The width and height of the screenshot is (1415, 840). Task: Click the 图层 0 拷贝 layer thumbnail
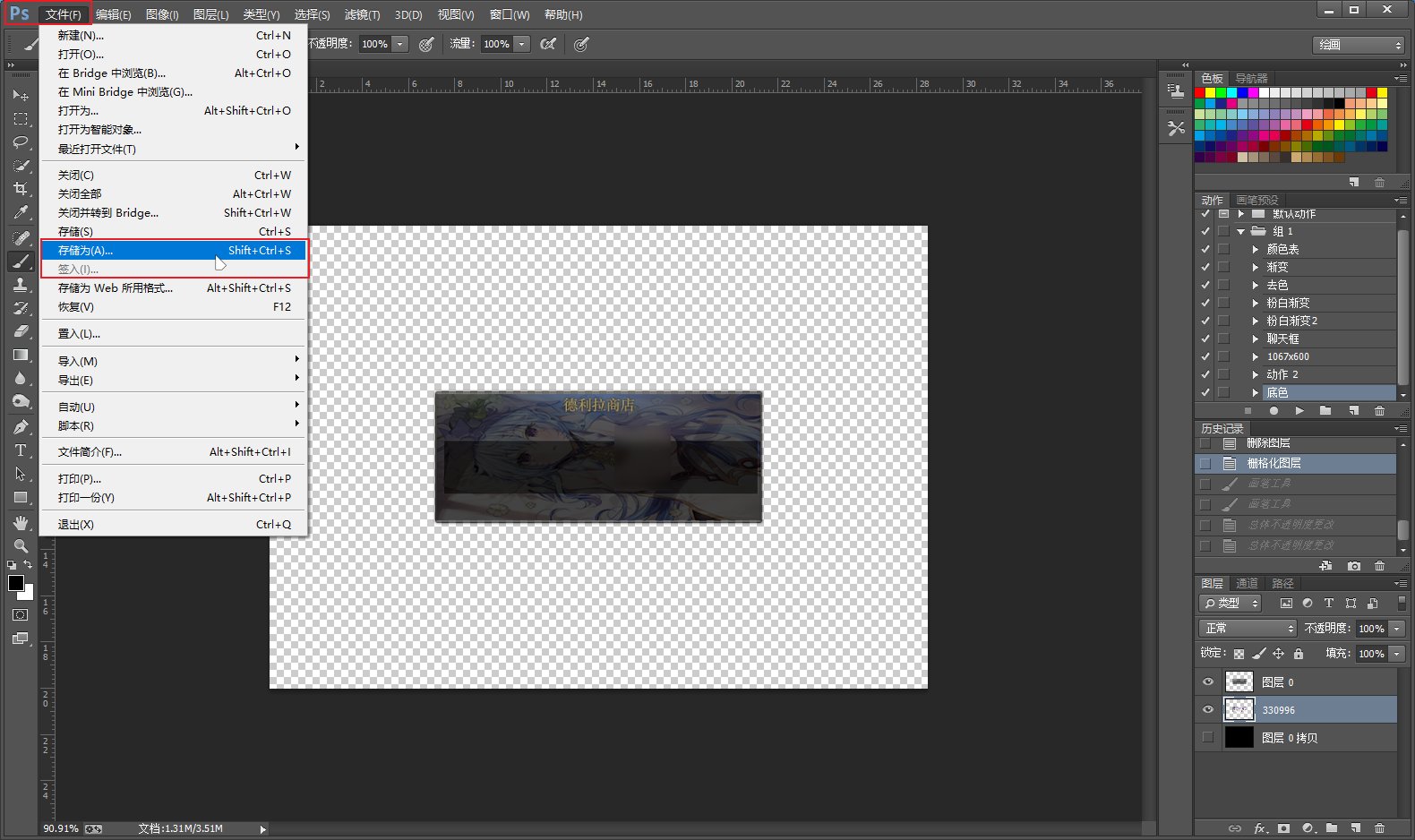1239,738
